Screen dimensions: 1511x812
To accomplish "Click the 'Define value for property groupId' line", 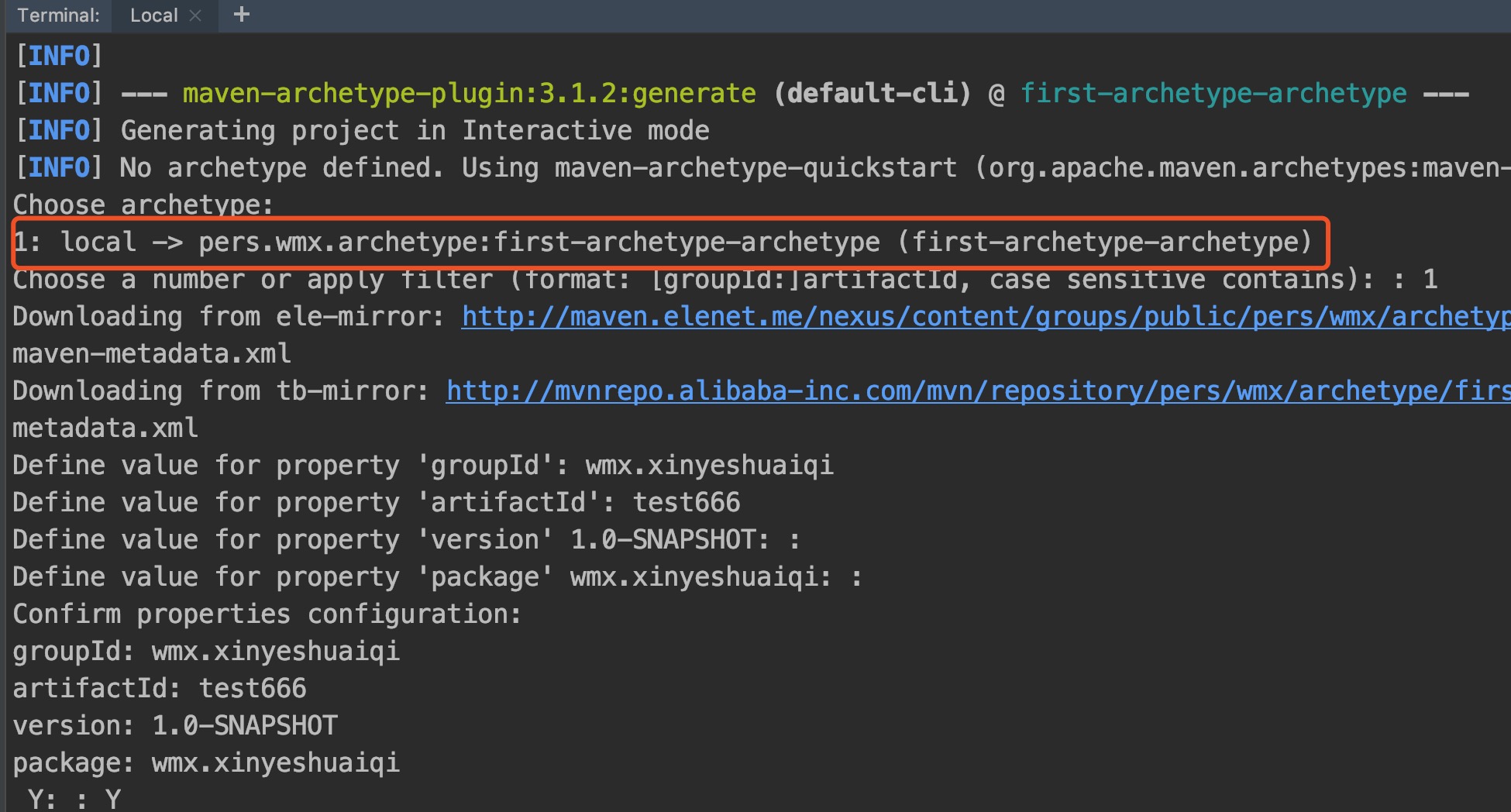I will 422,465.
